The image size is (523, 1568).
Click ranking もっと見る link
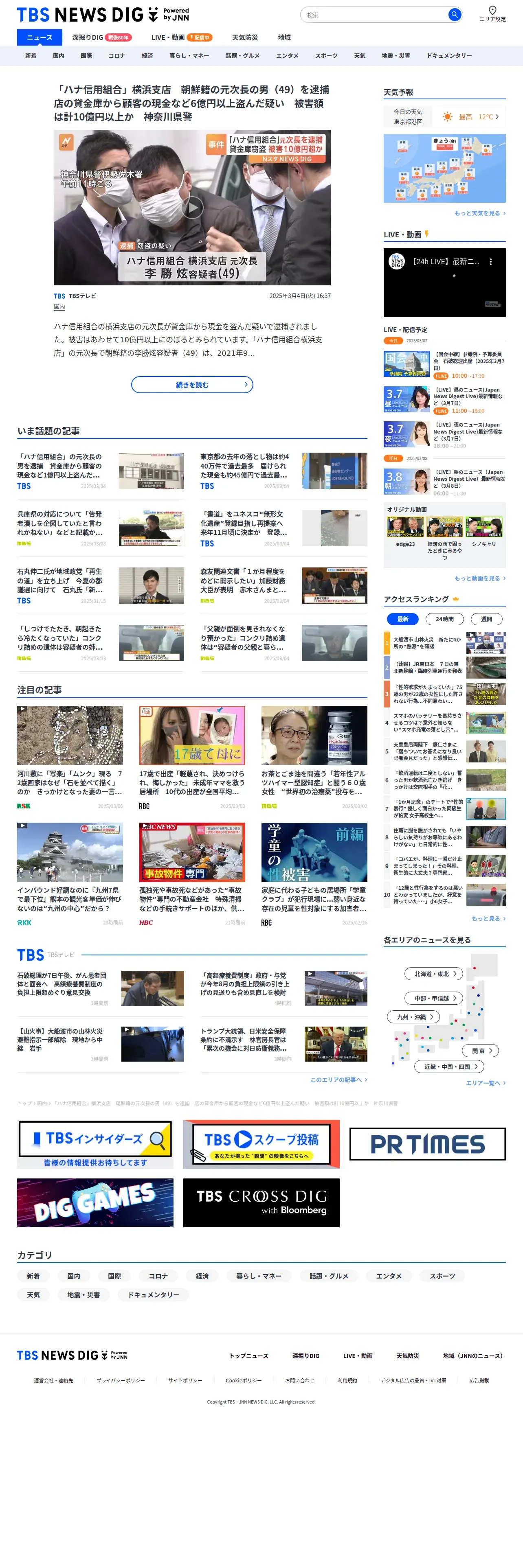point(488,918)
